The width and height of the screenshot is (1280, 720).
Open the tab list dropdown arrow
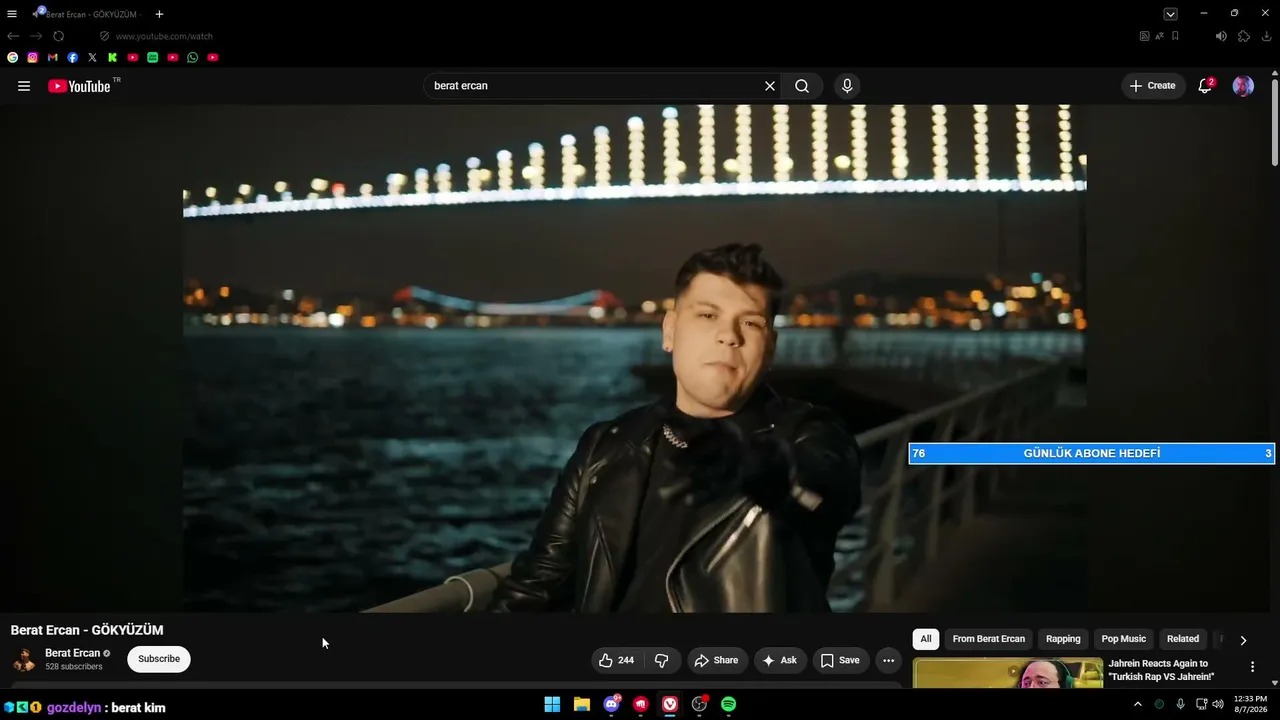(1170, 14)
